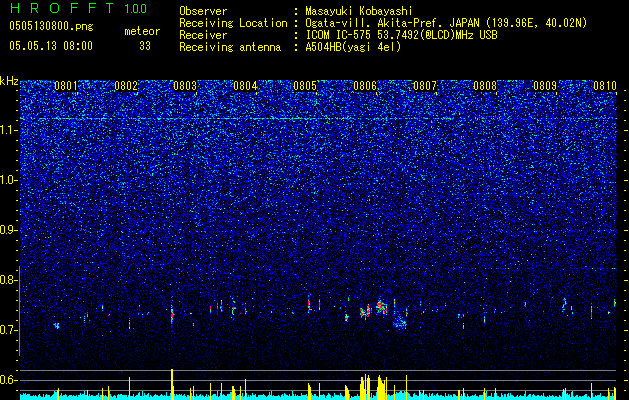629x400 pixels.
Task: Click the HROFFT 1.0.0 title text
Action: point(78,8)
